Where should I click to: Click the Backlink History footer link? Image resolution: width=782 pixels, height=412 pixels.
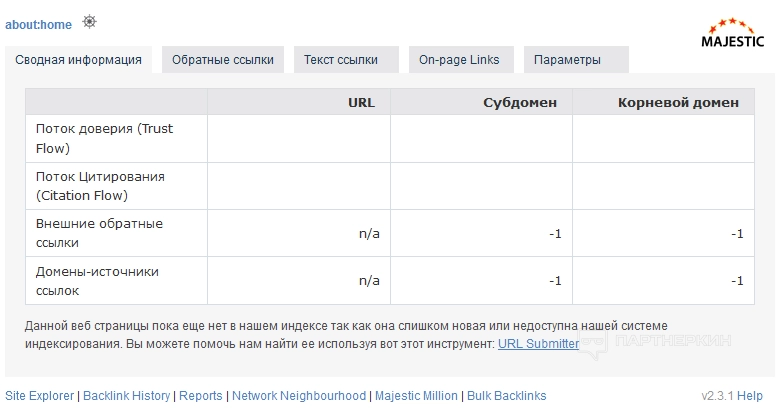(x=127, y=396)
